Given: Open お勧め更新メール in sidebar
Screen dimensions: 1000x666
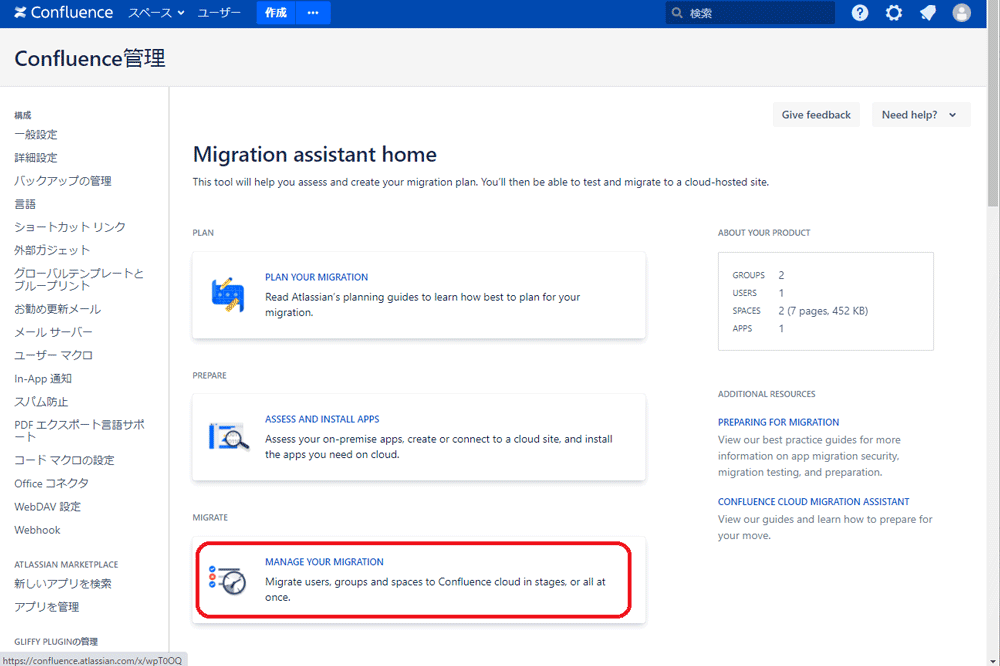Looking at the screenshot, I should 57,309.
